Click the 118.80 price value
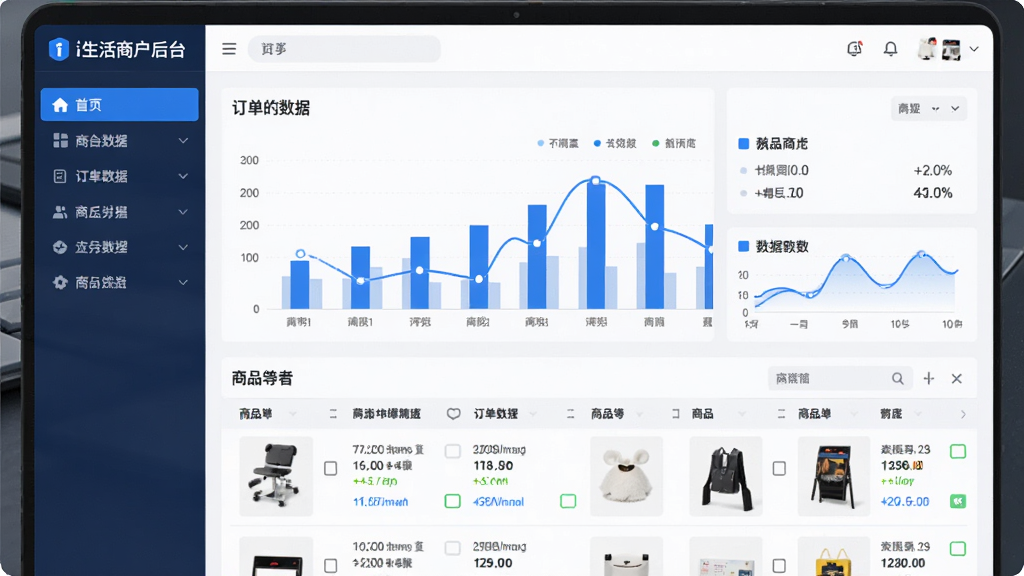This screenshot has height=576, width=1024. click(492, 466)
